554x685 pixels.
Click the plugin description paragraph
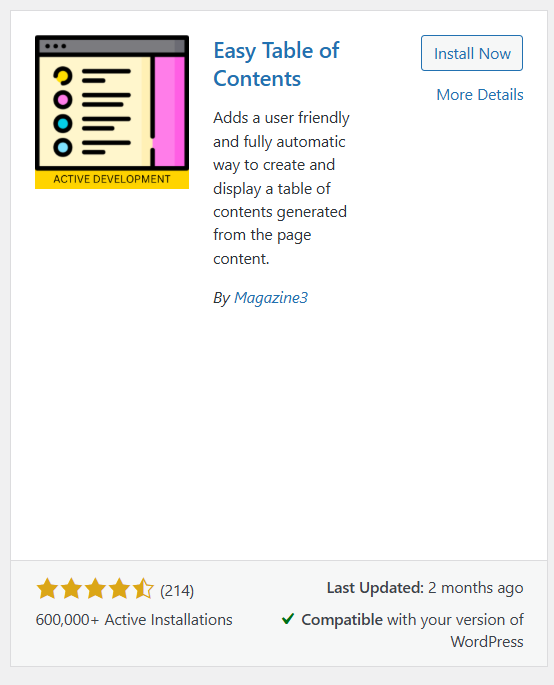pos(281,188)
